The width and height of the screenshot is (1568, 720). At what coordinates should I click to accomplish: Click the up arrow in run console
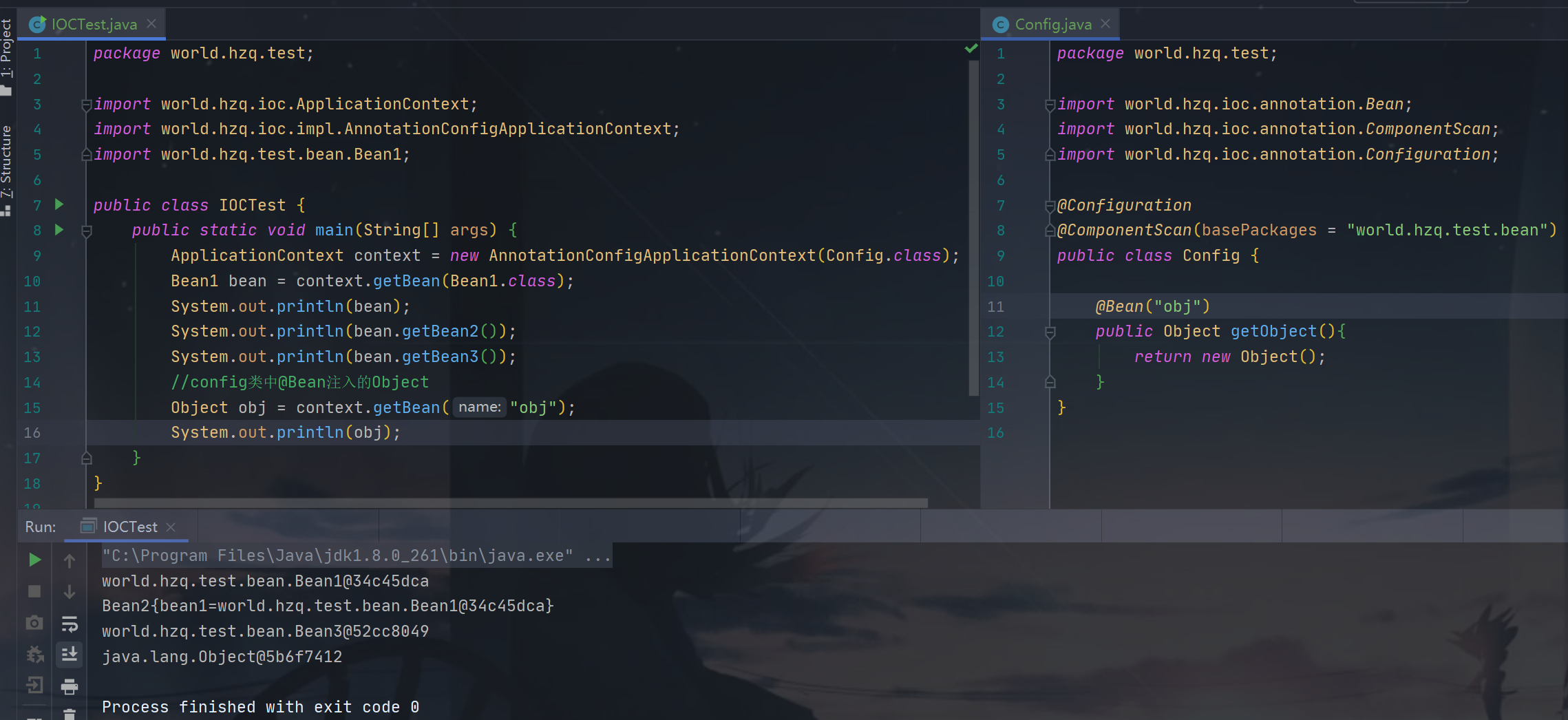(69, 560)
